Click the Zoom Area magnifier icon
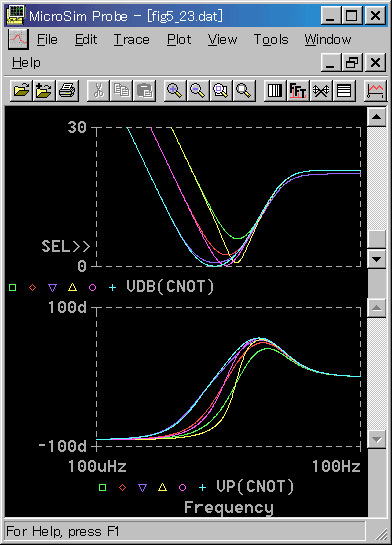The image size is (392, 545). [221, 91]
